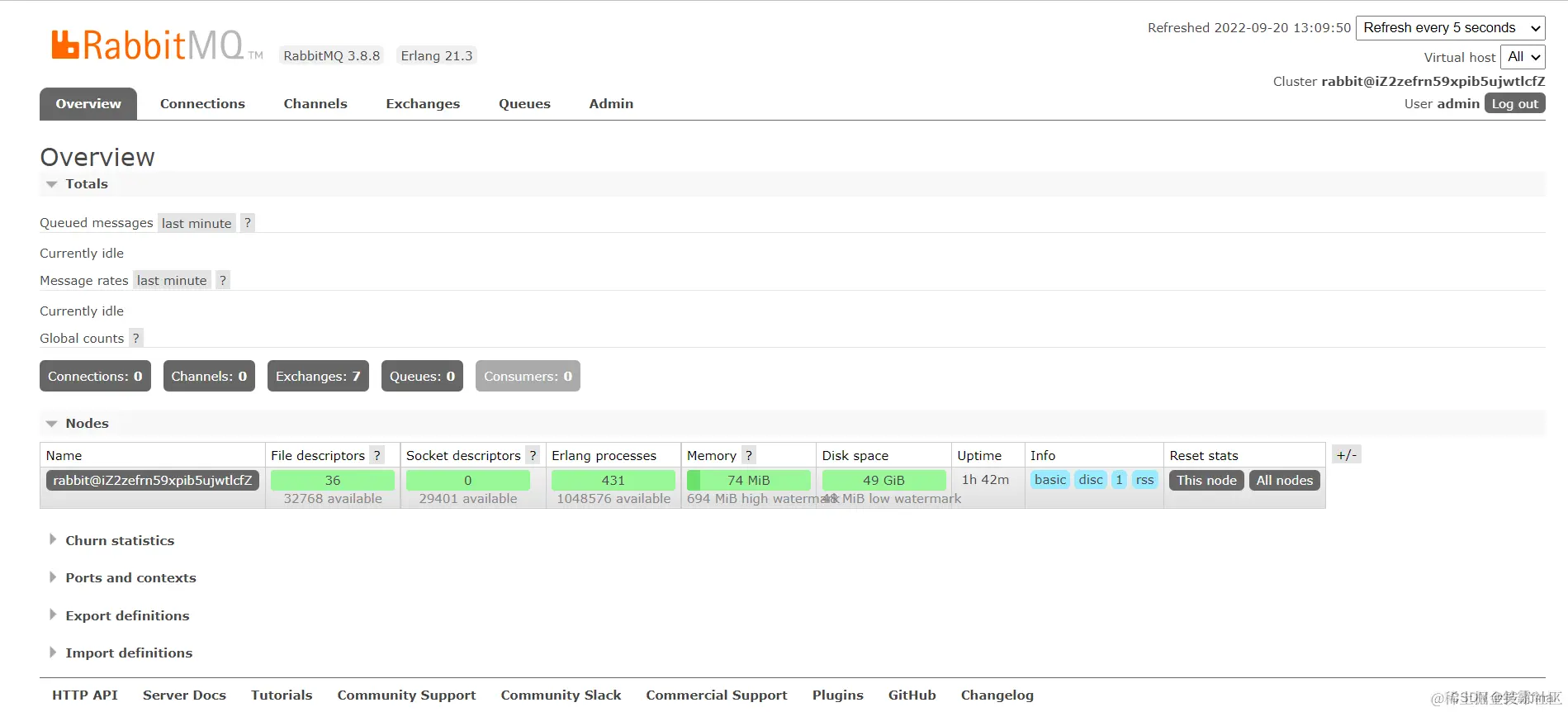
Task: Click the Erlang processes 431 bar
Action: click(613, 481)
